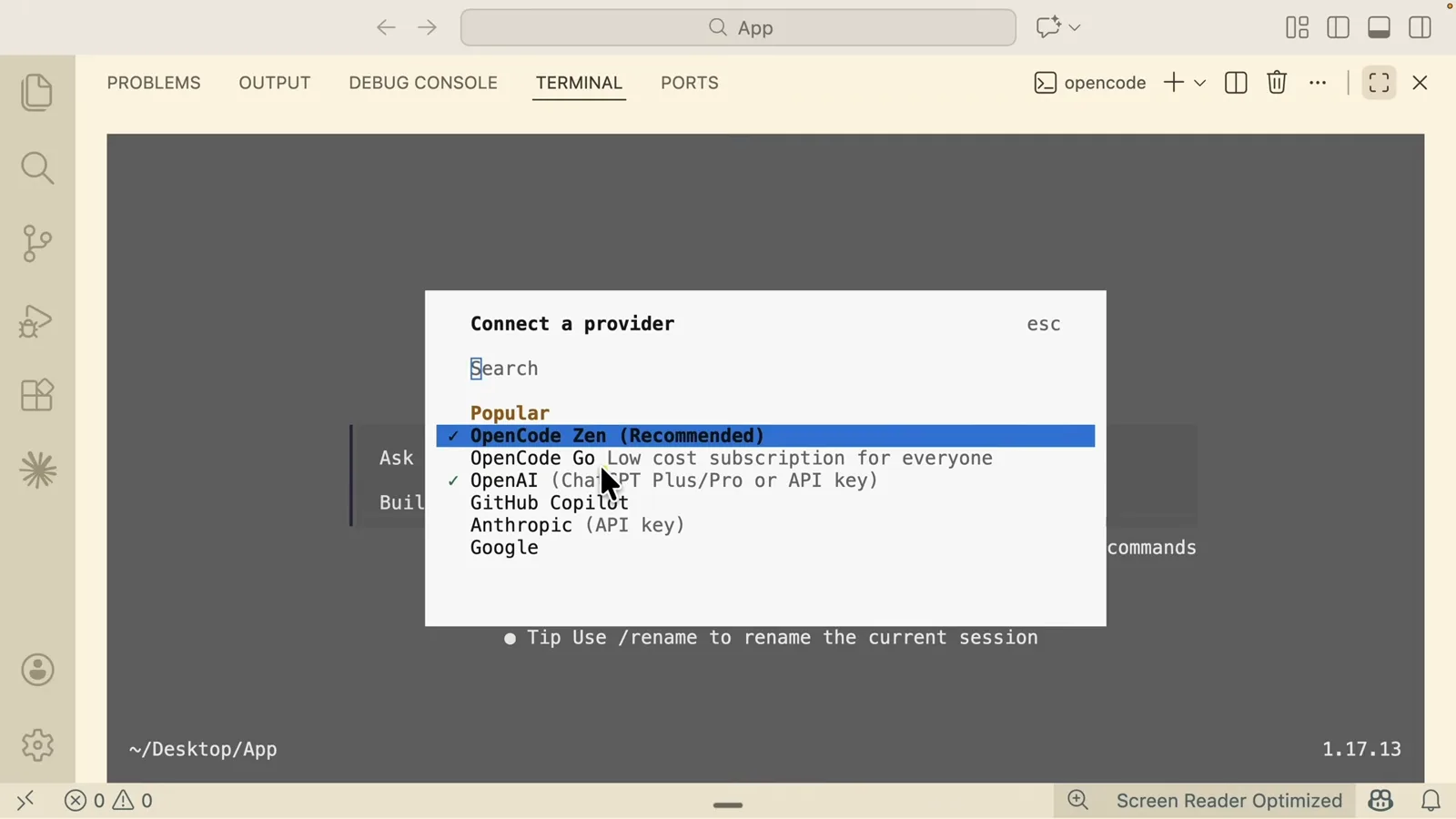
Task: Kill terminal with the trash icon
Action: click(1277, 83)
